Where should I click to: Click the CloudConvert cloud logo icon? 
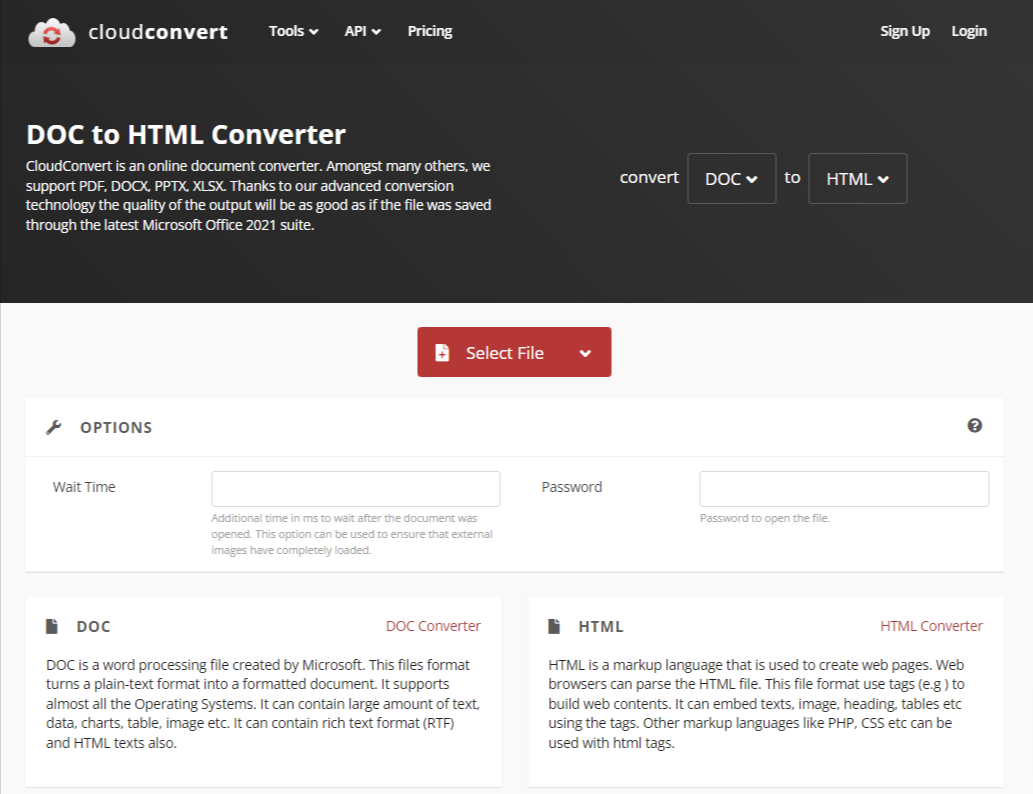tap(52, 32)
